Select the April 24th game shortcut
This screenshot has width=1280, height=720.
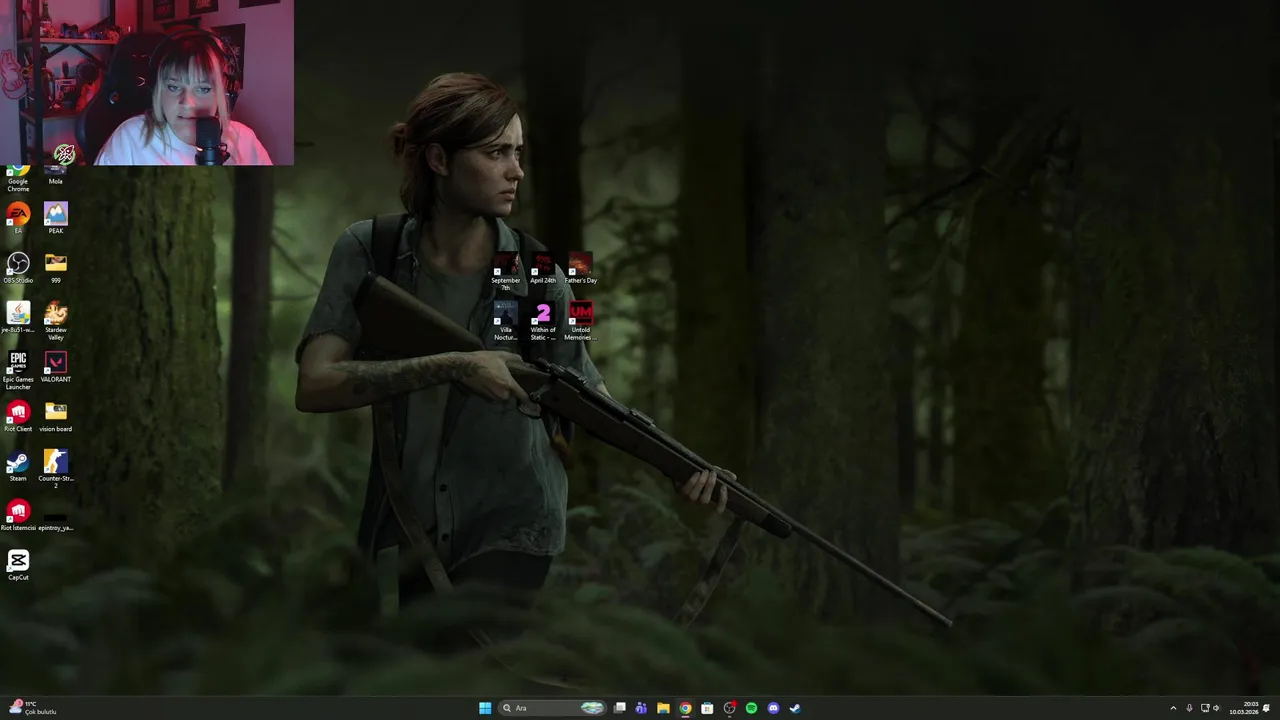(x=543, y=268)
